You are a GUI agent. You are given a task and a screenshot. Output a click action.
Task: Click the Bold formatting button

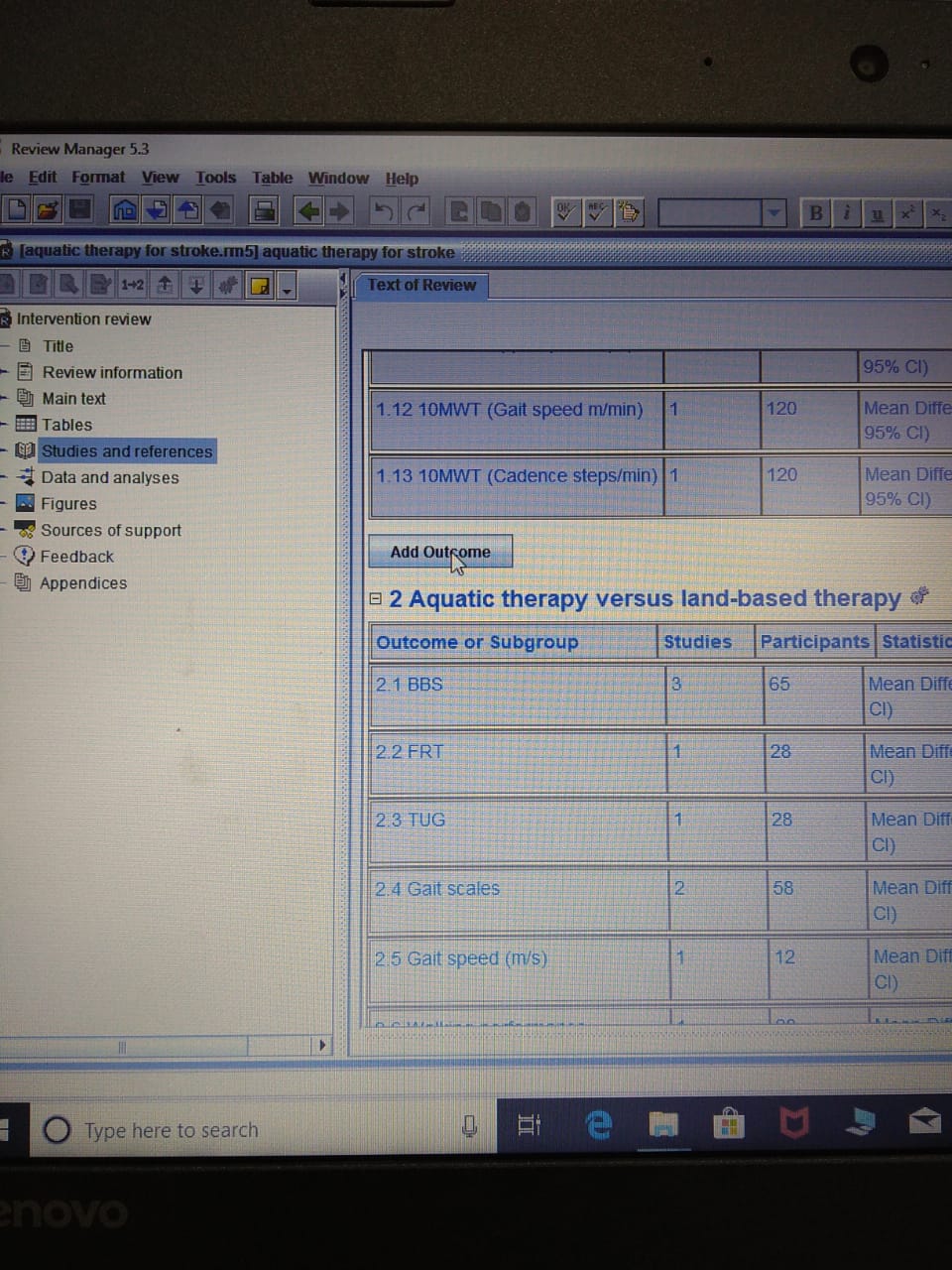(815, 212)
